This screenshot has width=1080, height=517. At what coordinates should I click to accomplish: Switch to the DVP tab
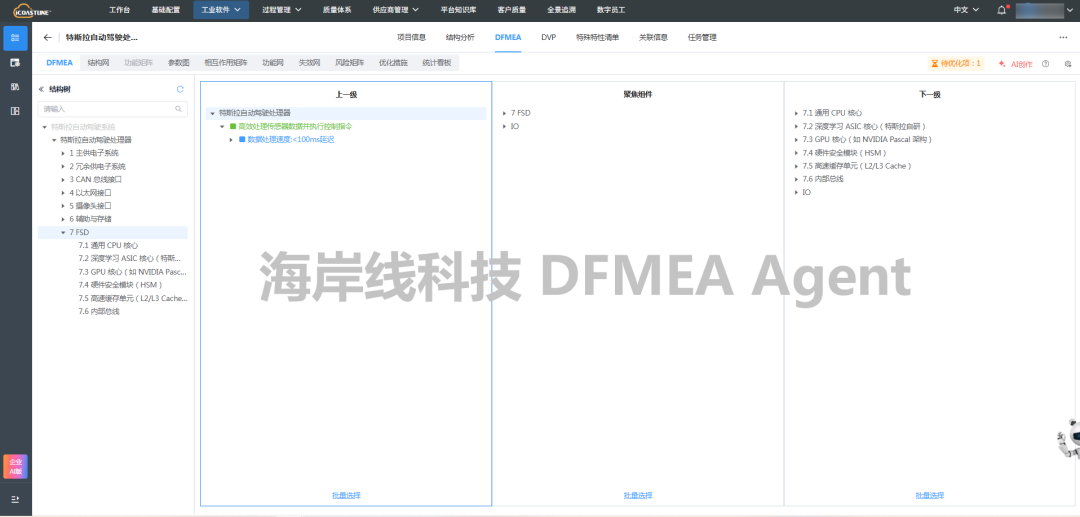coord(548,37)
